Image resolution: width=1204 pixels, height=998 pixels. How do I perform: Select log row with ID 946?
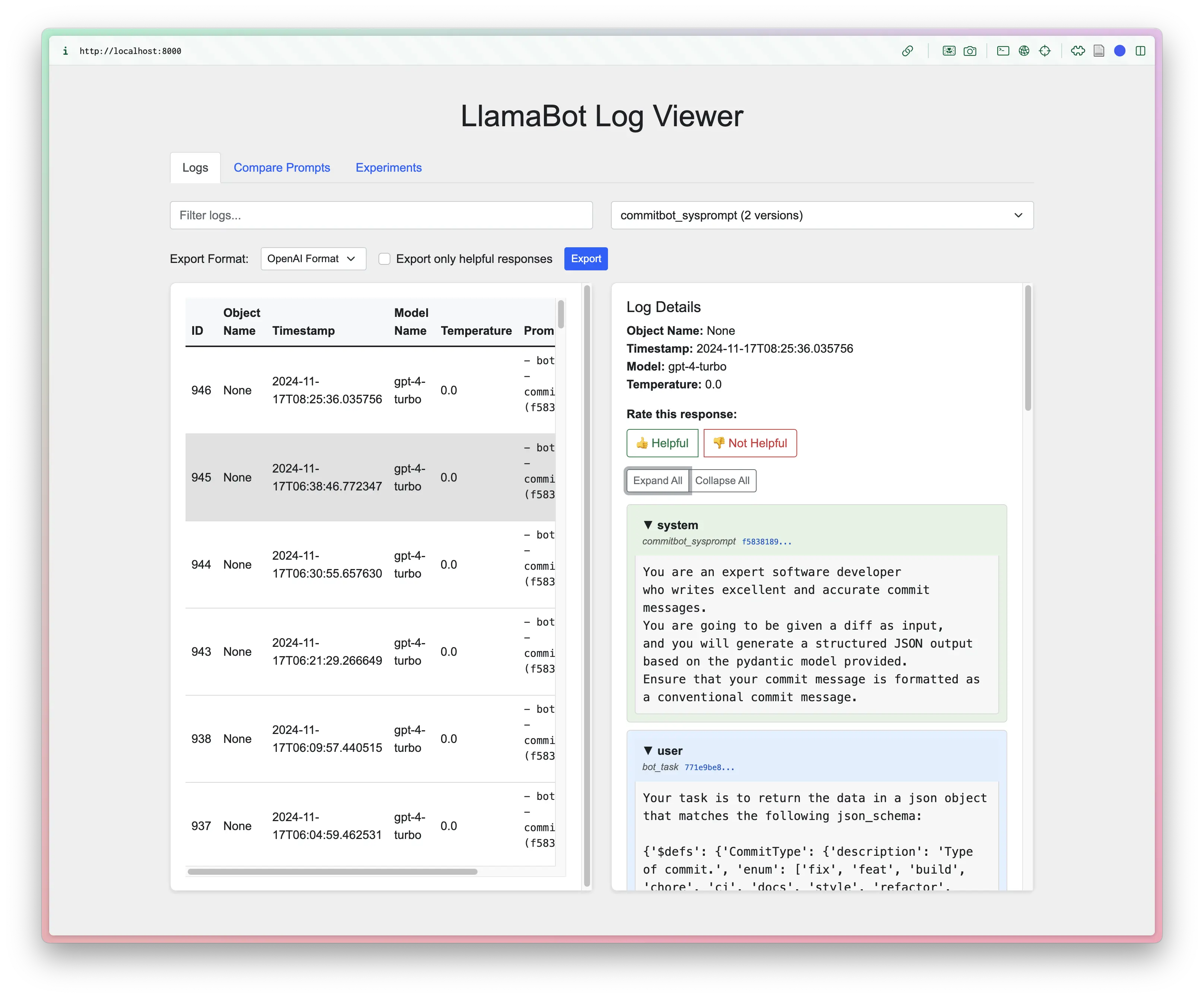tap(370, 390)
